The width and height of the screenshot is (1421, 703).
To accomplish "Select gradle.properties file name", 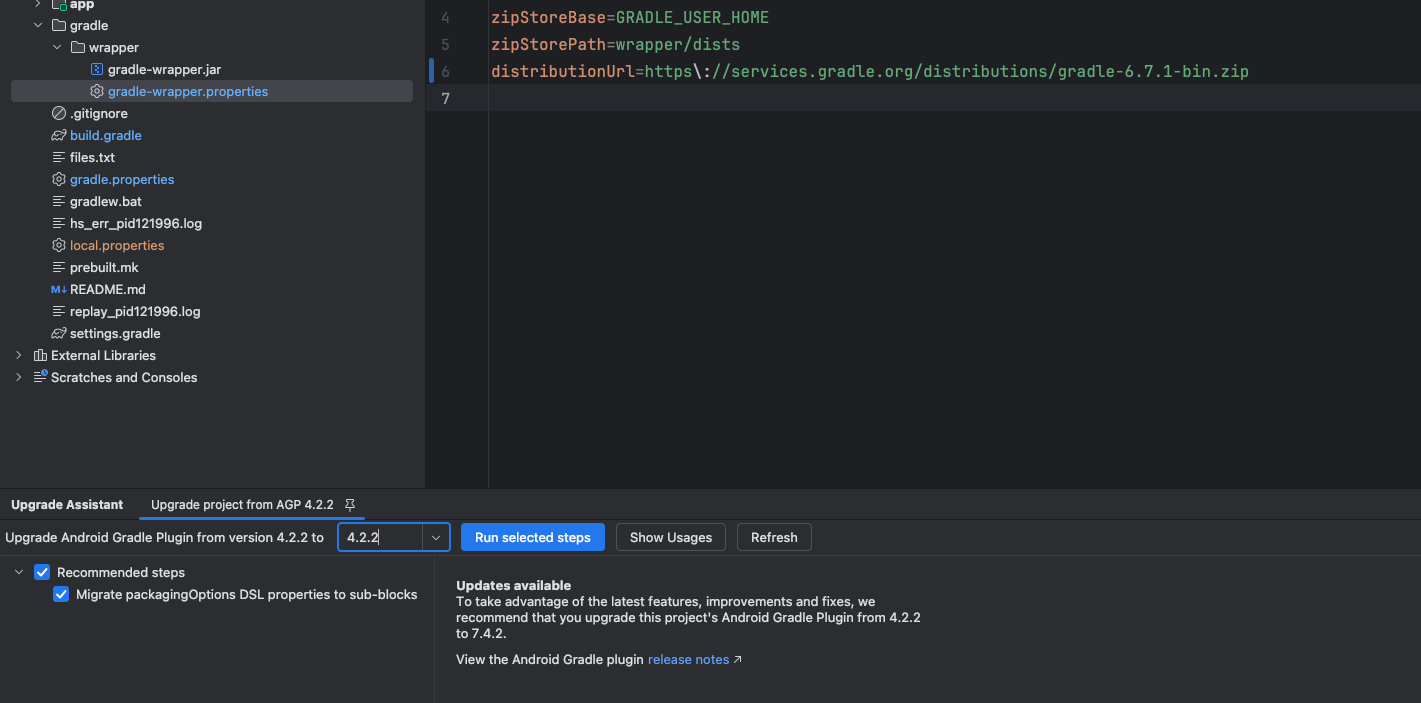I will 122,179.
